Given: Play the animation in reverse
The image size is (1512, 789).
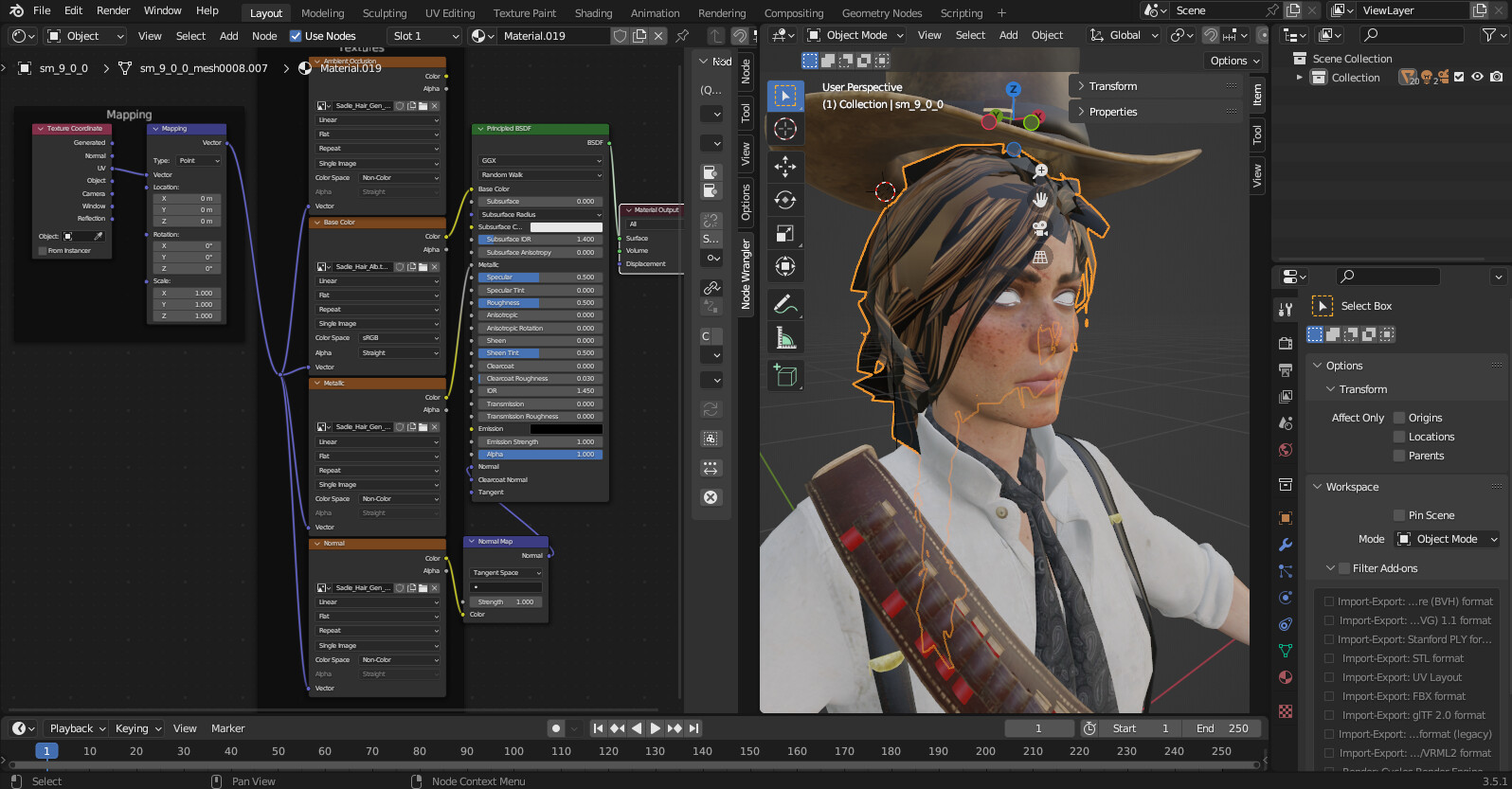Looking at the screenshot, I should click(637, 728).
